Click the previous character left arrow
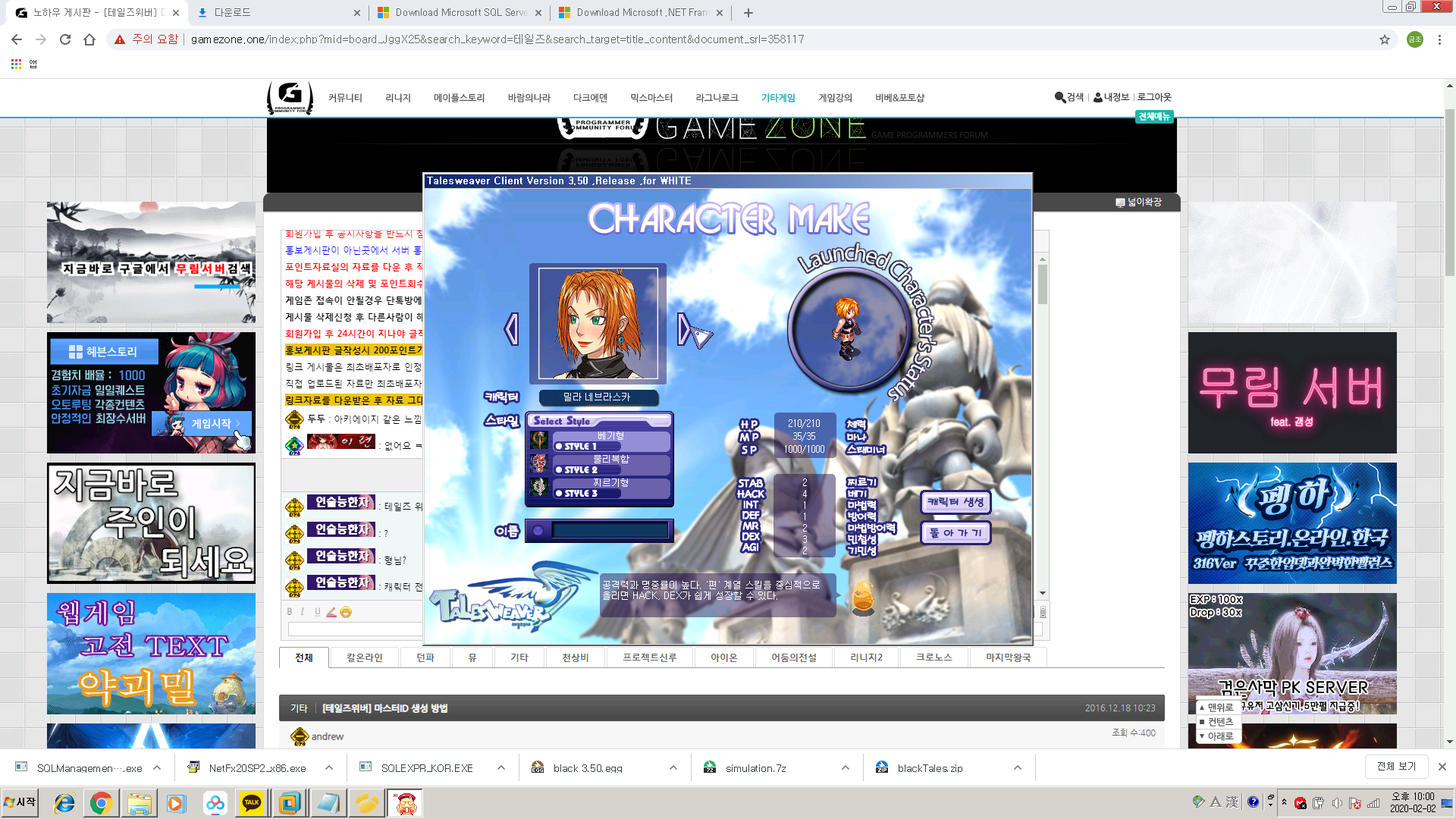The height and width of the screenshot is (819, 1456). [512, 329]
